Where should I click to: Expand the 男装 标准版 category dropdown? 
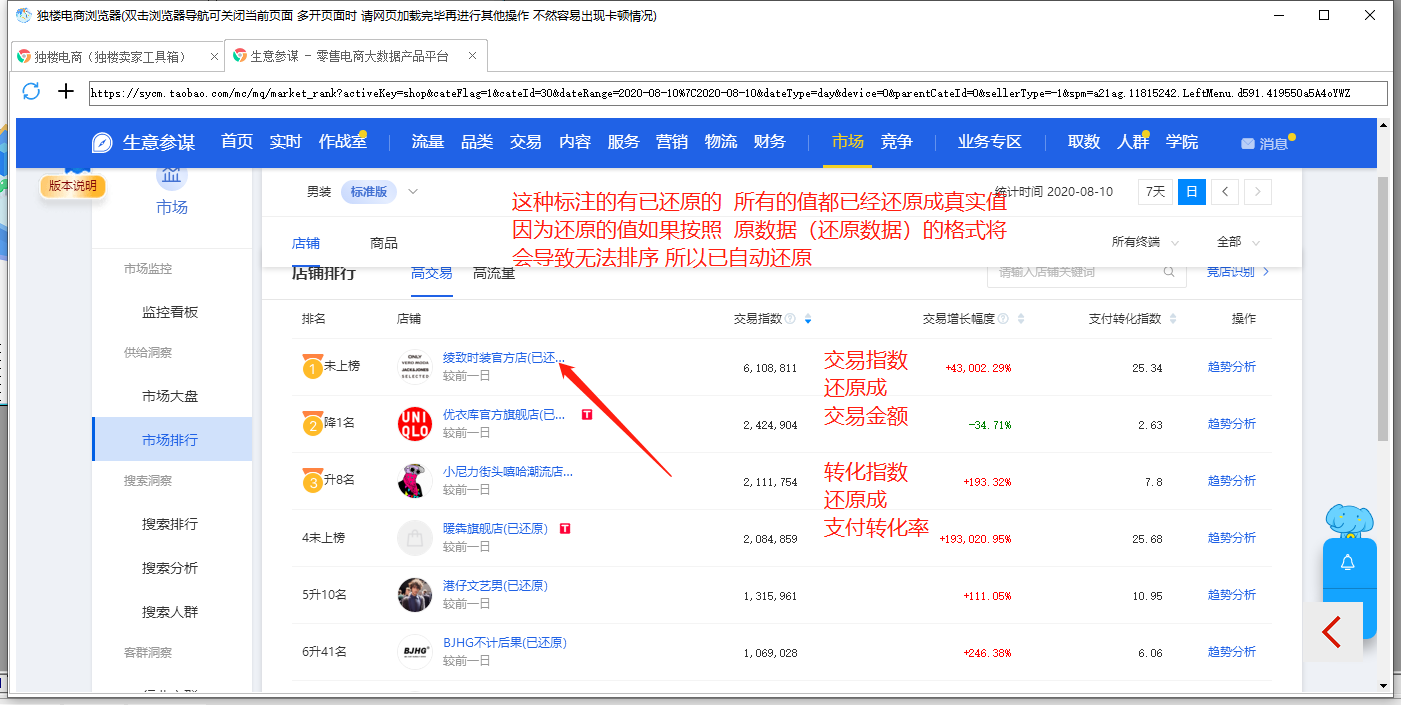[x=413, y=191]
